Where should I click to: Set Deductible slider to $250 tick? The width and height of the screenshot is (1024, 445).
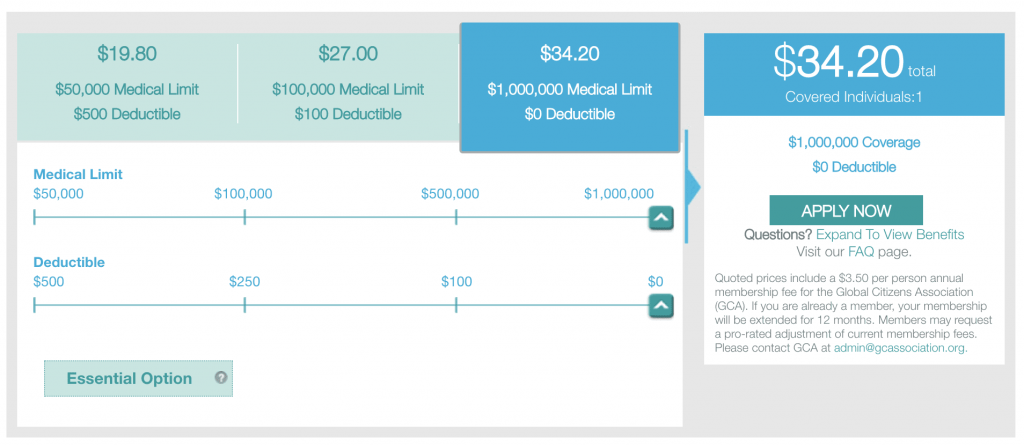point(244,305)
